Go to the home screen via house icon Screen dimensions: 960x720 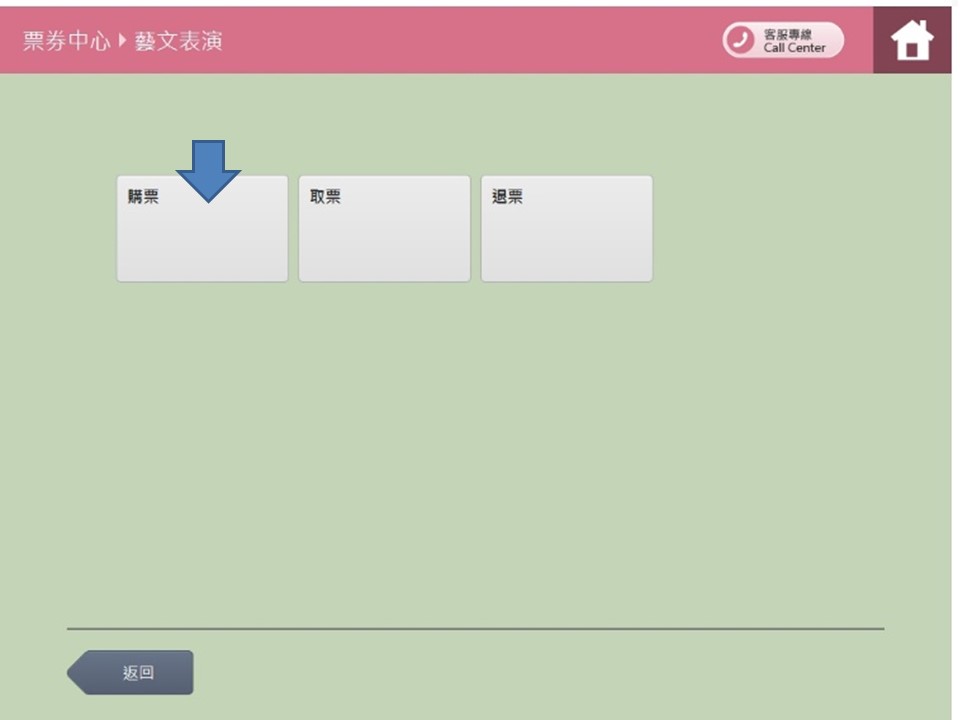pos(912,41)
